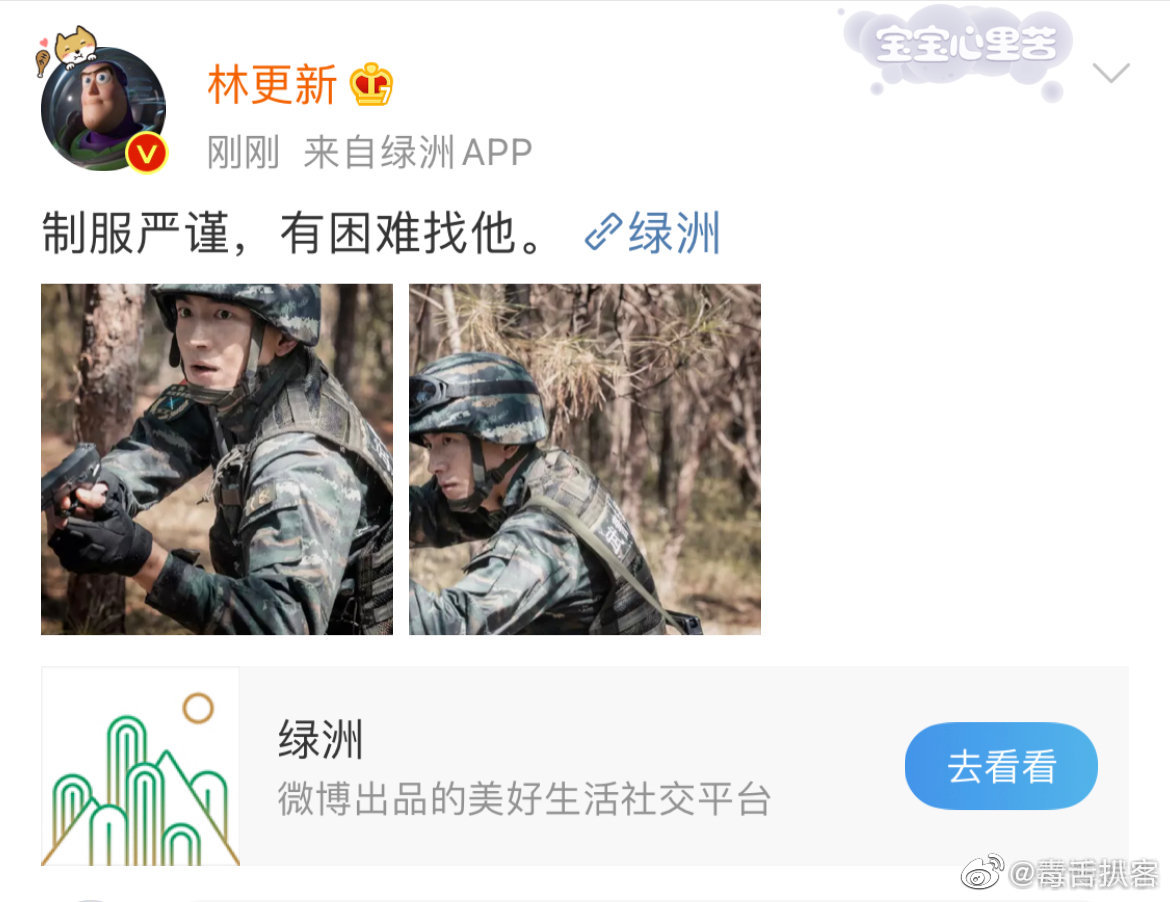The image size is (1170, 902).
Task: Open 林更新's Buzz Lightyear profile avatar
Action: pyautogui.click(x=103, y=109)
